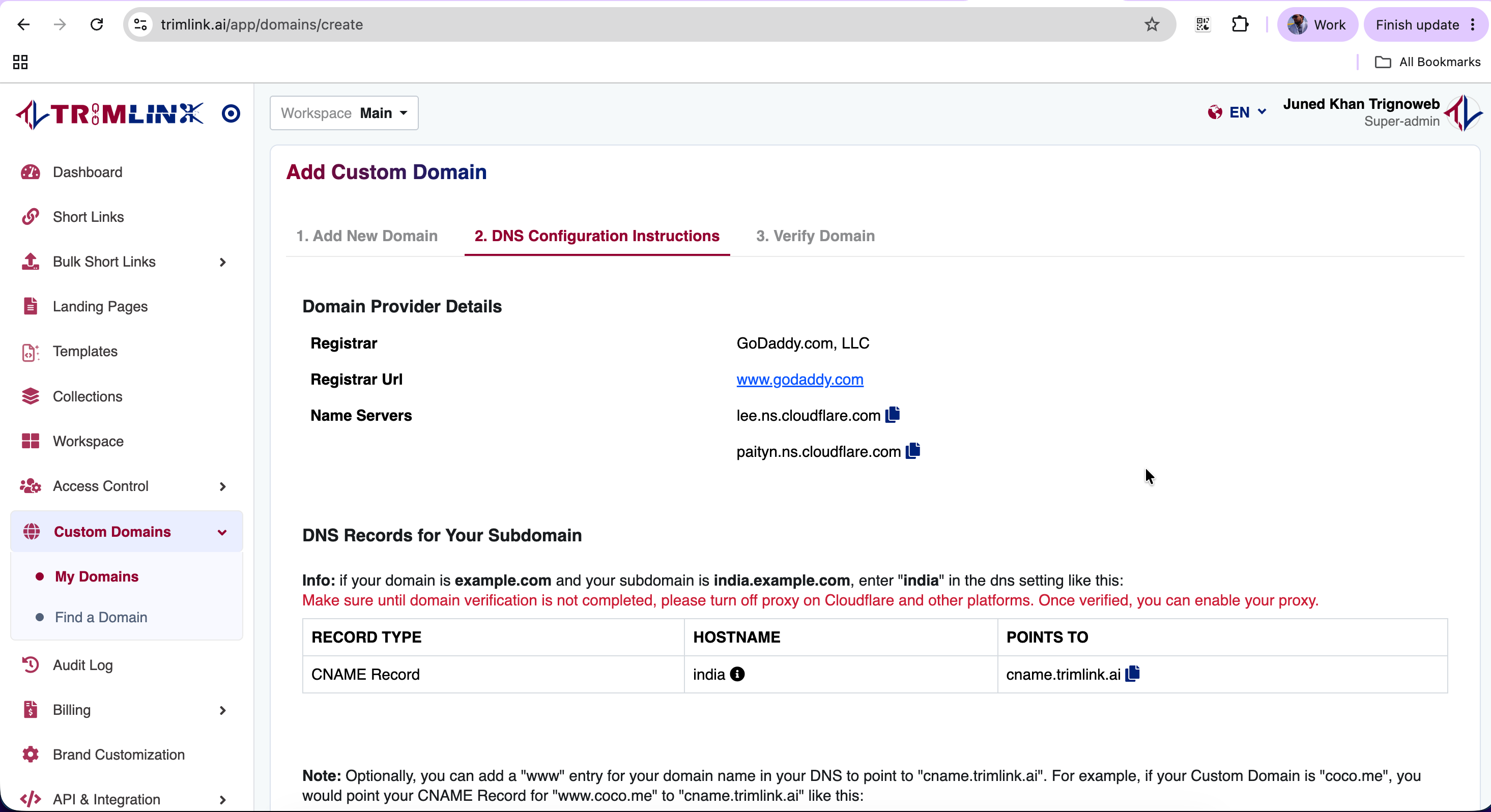The width and height of the screenshot is (1491, 812).
Task: Click the Brand Customization gear icon
Action: click(x=30, y=755)
